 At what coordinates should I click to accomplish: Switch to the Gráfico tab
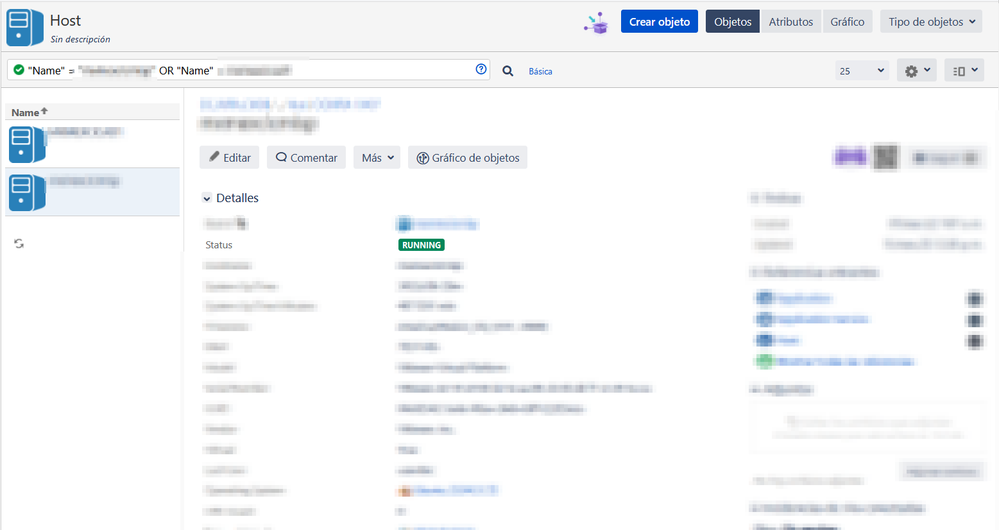tap(847, 22)
